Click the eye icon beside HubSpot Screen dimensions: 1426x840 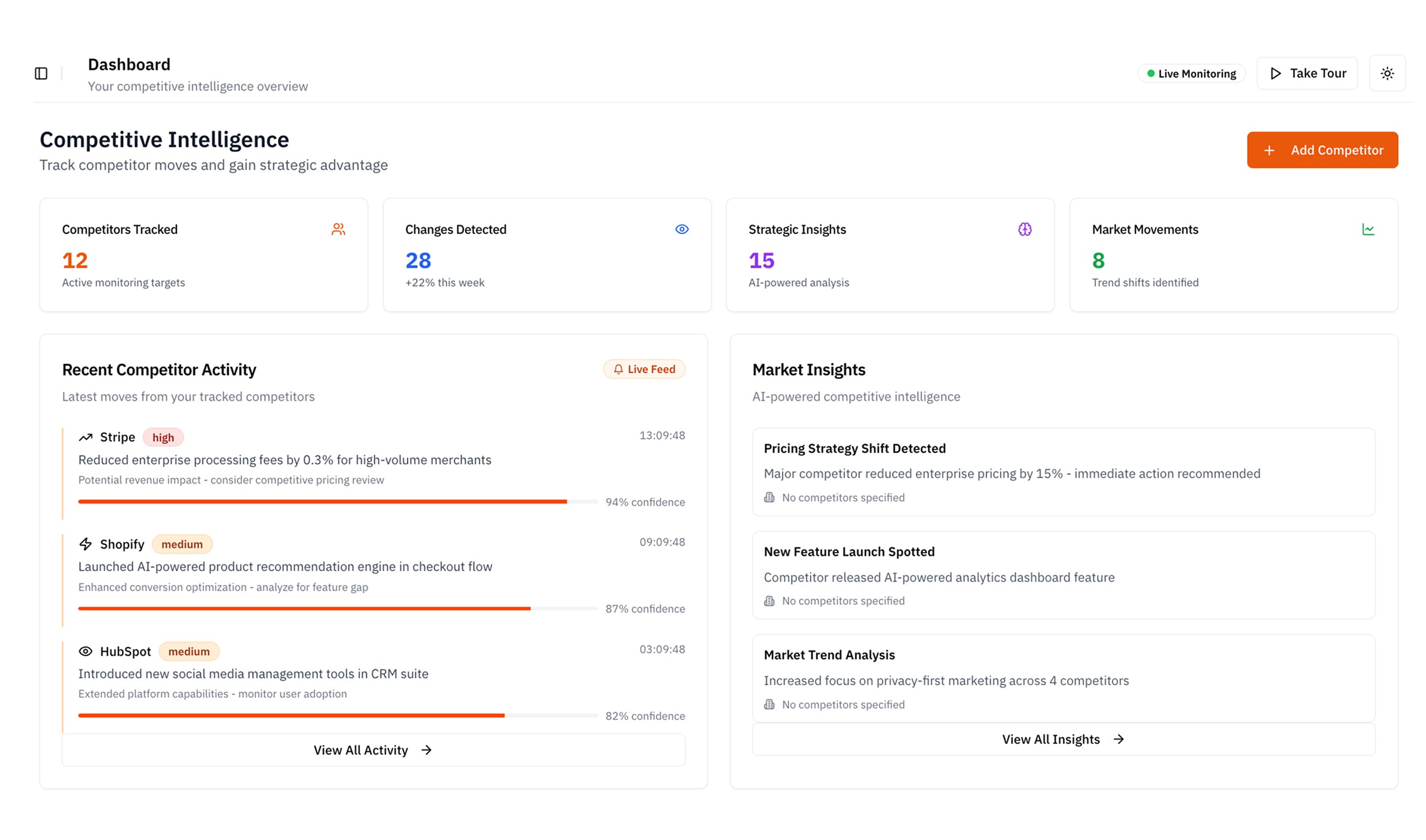pos(86,652)
